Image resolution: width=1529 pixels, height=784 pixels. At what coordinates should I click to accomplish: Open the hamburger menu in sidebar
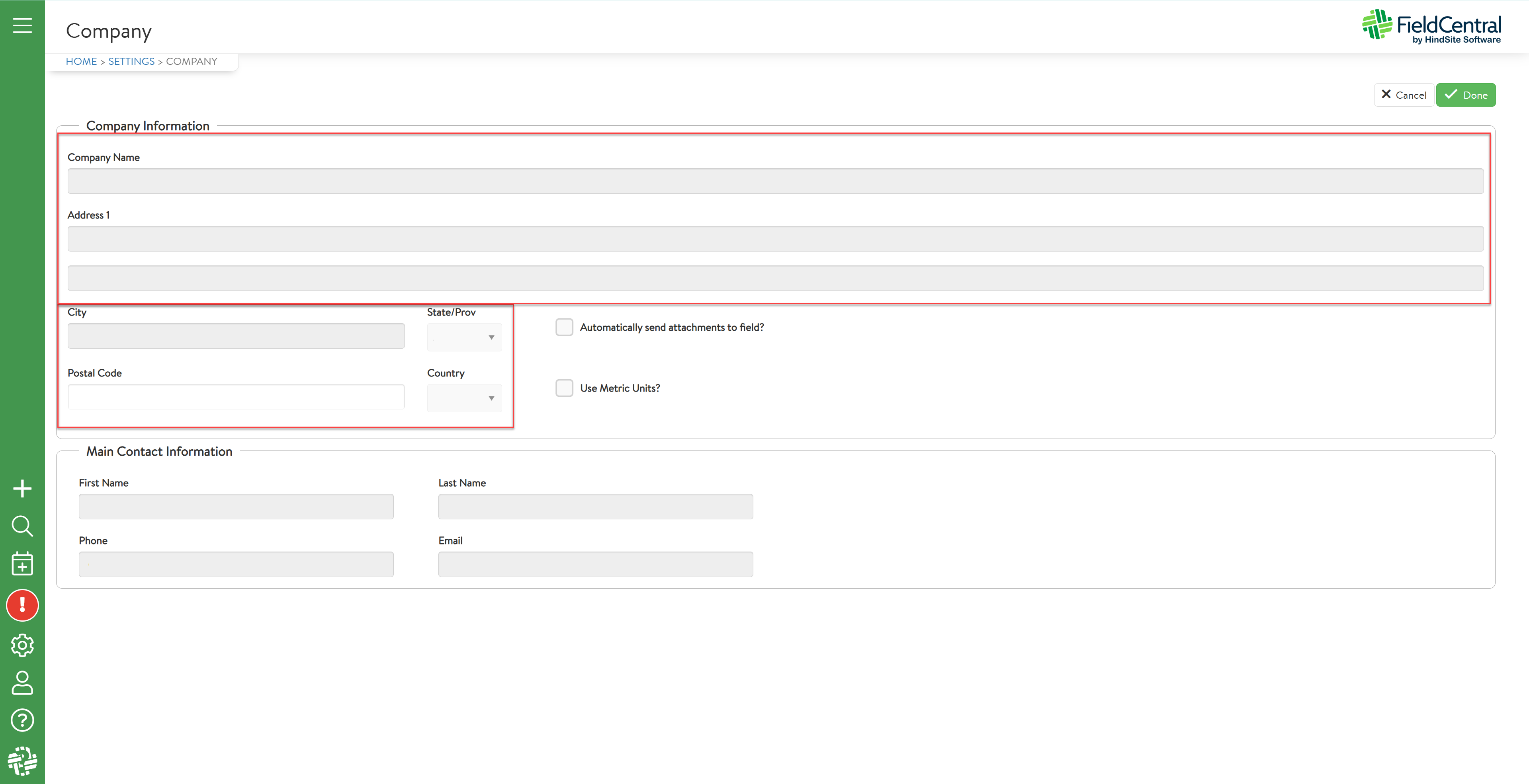[x=23, y=25]
